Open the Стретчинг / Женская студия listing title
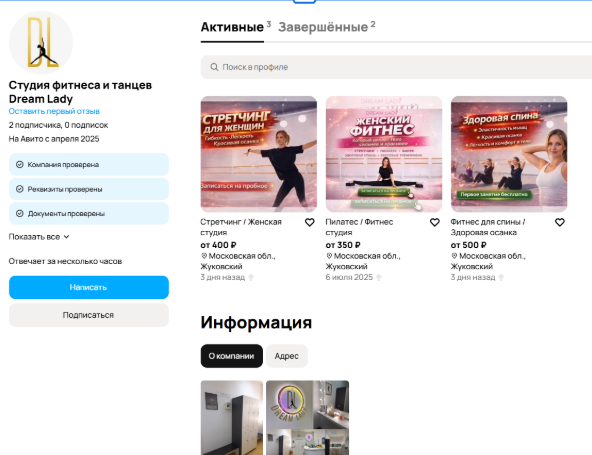592x455 pixels. point(241,227)
